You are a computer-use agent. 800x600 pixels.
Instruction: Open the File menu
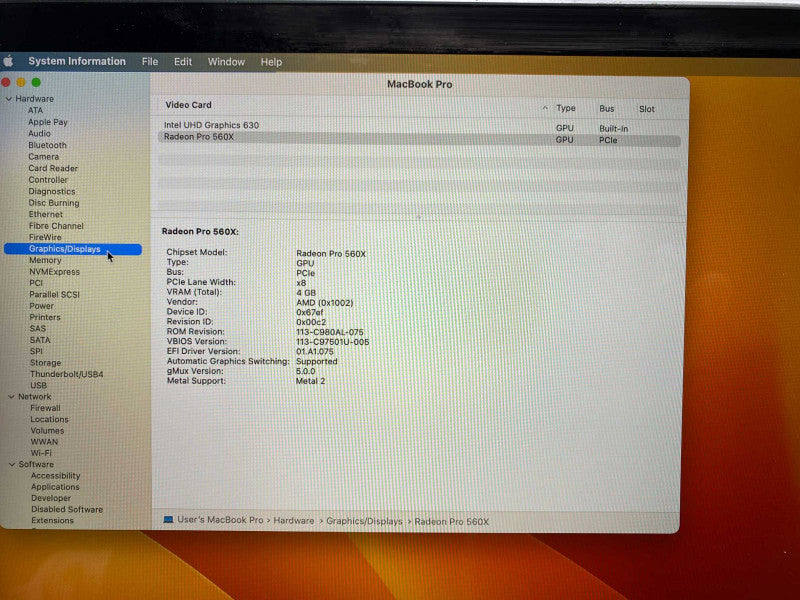pyautogui.click(x=149, y=62)
